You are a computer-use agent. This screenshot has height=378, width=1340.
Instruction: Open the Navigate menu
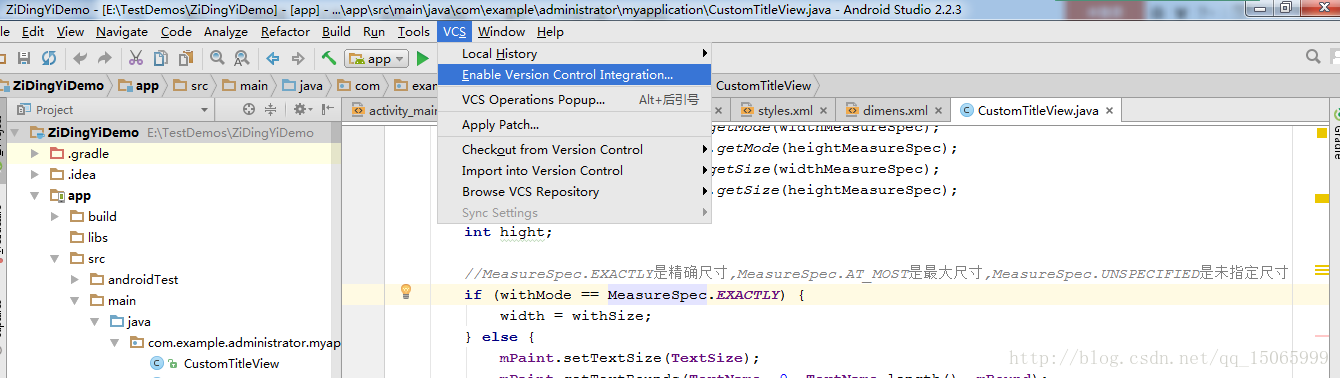tap(122, 32)
